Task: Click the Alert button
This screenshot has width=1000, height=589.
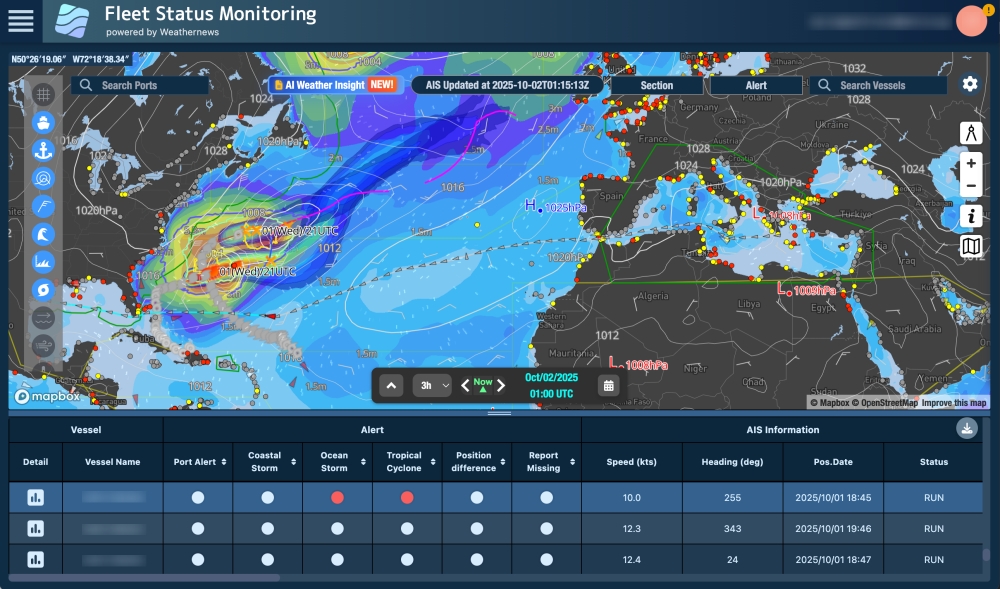Action: pos(756,85)
